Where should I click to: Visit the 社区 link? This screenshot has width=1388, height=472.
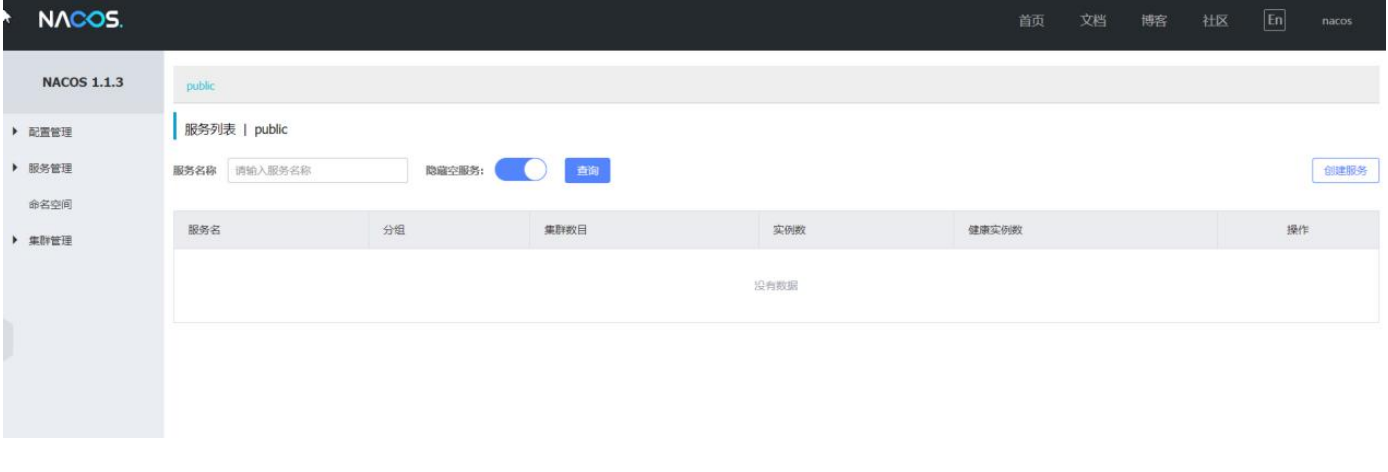click(1214, 23)
